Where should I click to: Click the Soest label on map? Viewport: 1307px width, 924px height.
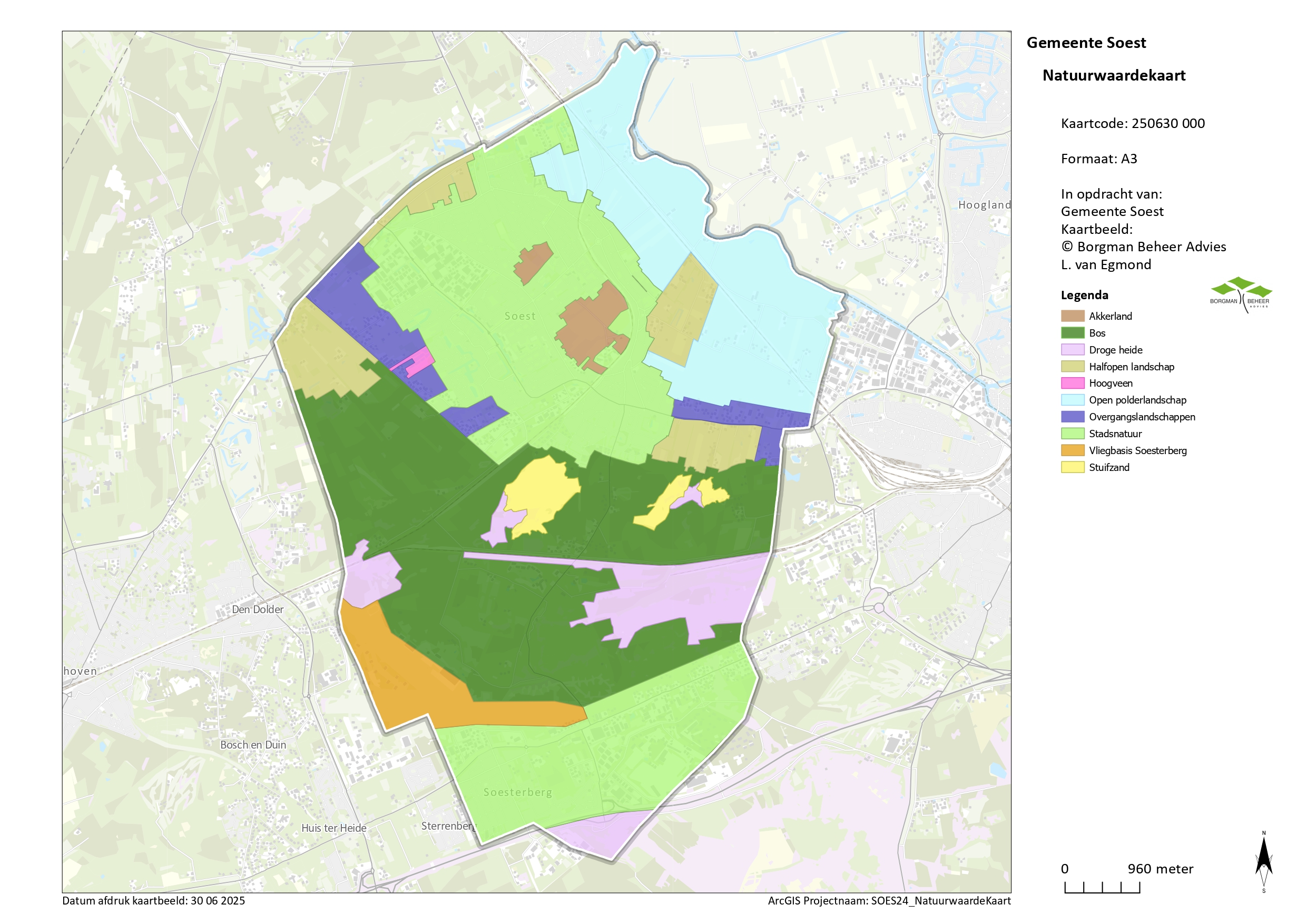click(x=520, y=316)
